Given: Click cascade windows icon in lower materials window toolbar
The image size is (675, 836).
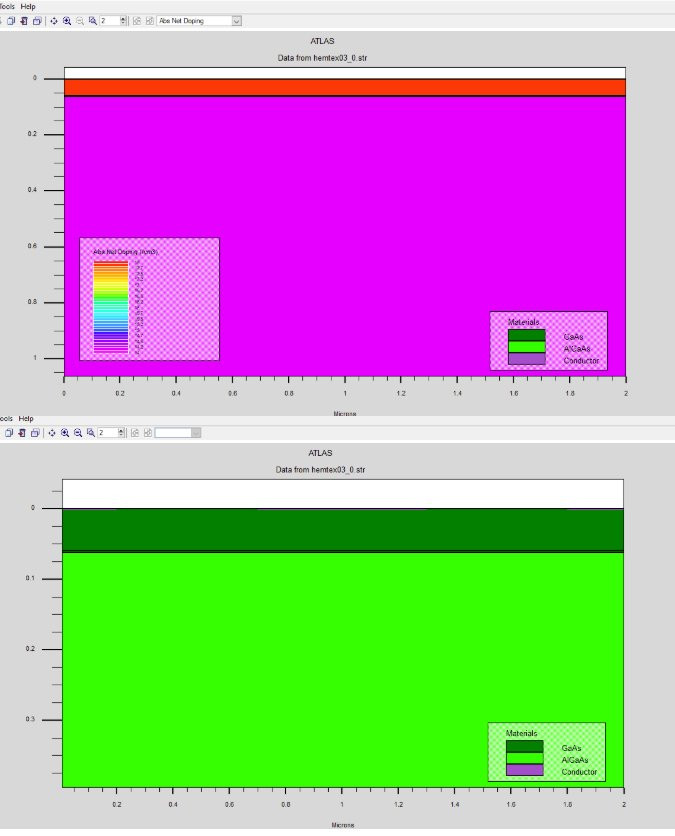Looking at the screenshot, I should [x=35, y=433].
